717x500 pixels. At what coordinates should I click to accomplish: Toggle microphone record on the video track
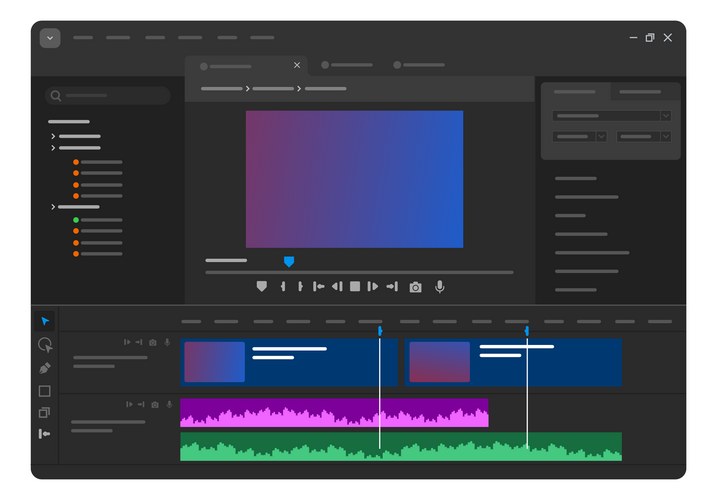167,342
